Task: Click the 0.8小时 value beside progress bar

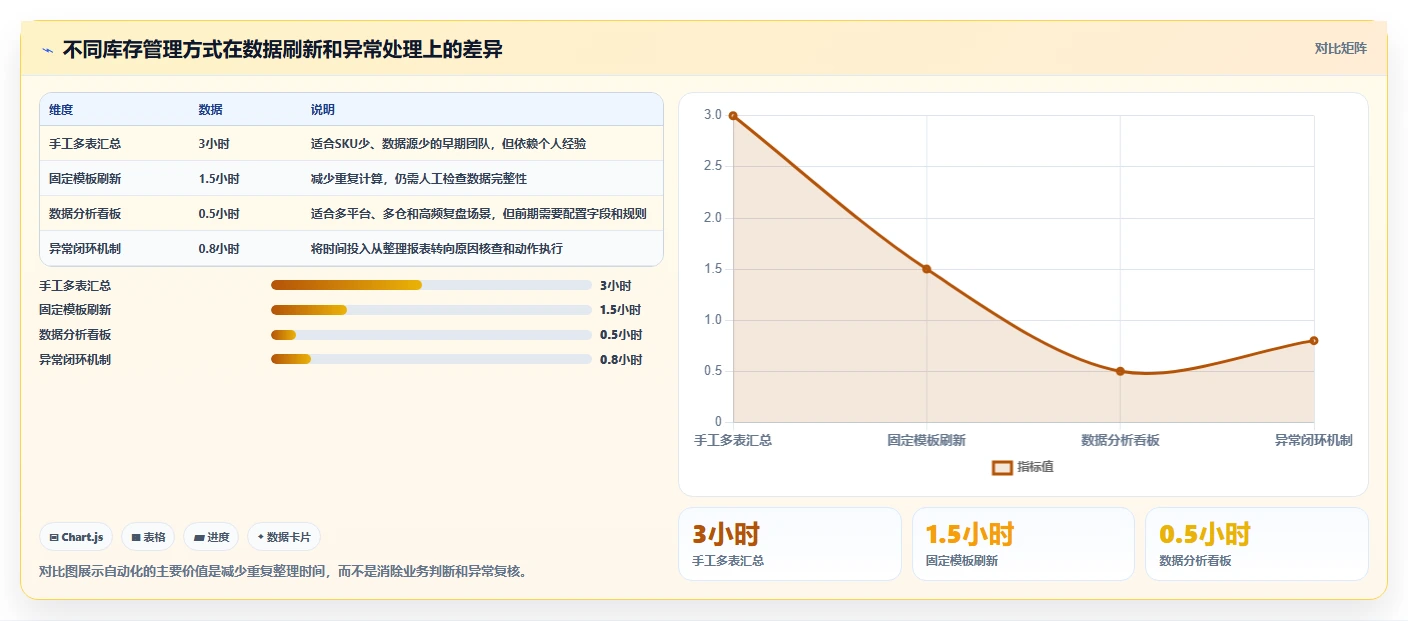Action: [621, 360]
